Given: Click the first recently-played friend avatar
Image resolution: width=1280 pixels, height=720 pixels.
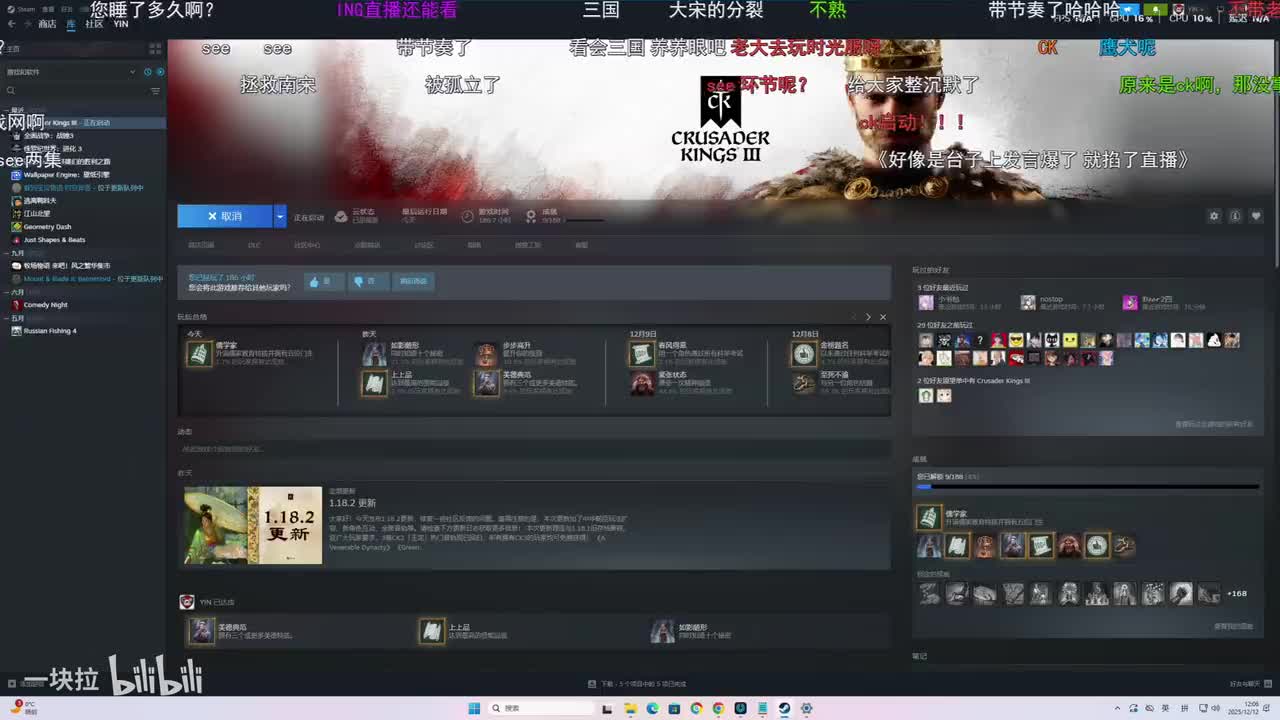Looking at the screenshot, I should pos(925,302).
